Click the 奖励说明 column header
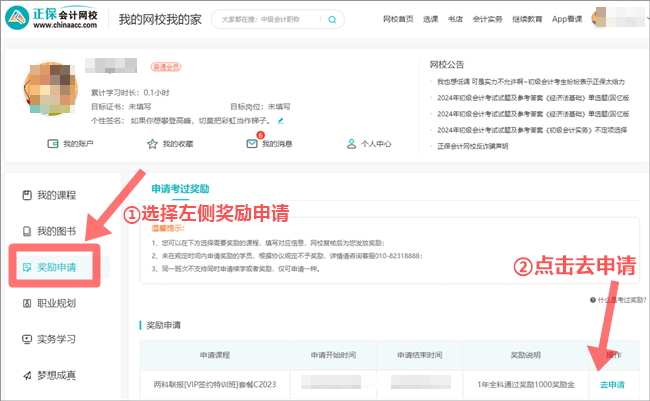 pyautogui.click(x=526, y=355)
